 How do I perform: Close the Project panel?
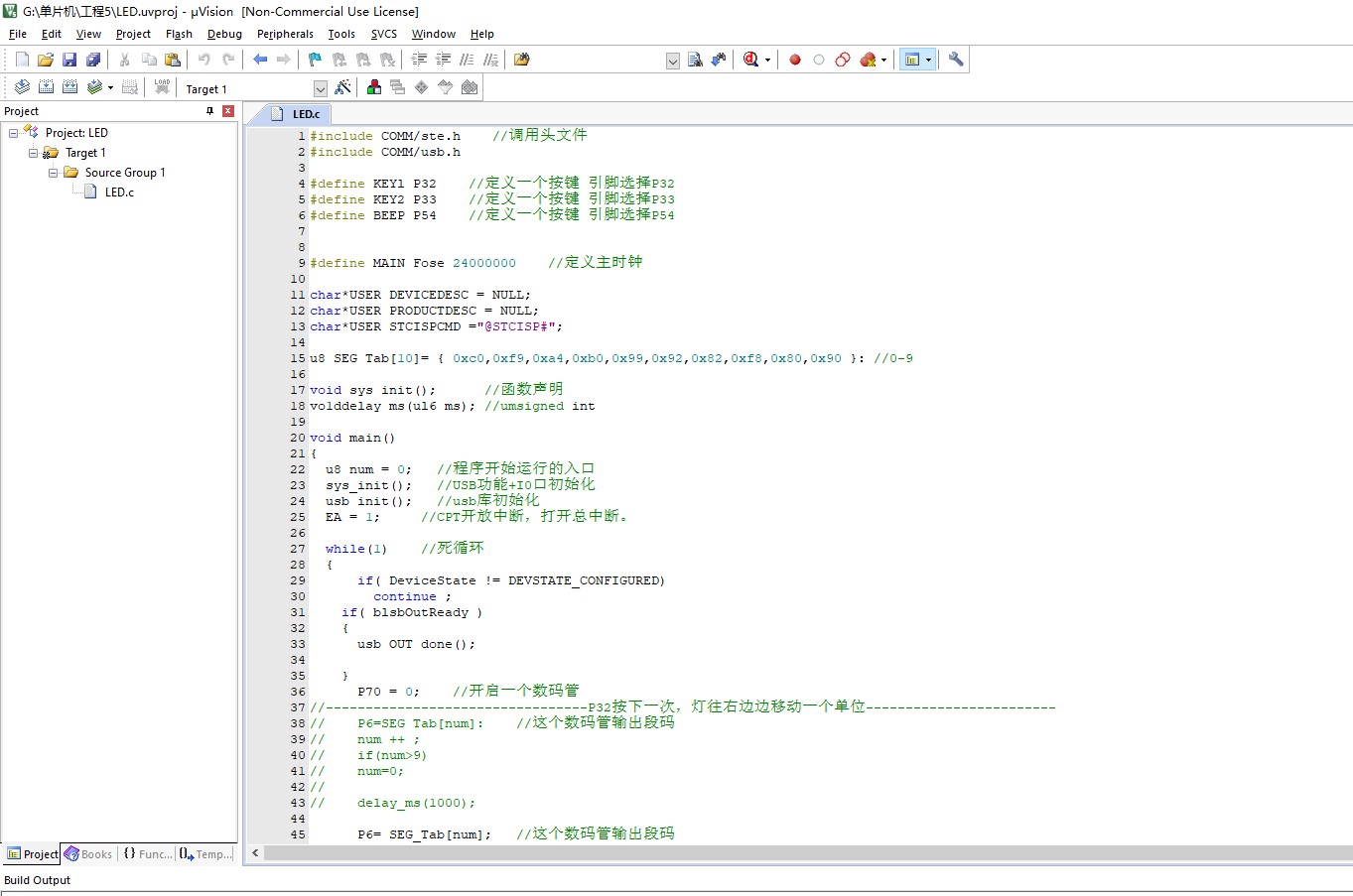click(x=228, y=111)
